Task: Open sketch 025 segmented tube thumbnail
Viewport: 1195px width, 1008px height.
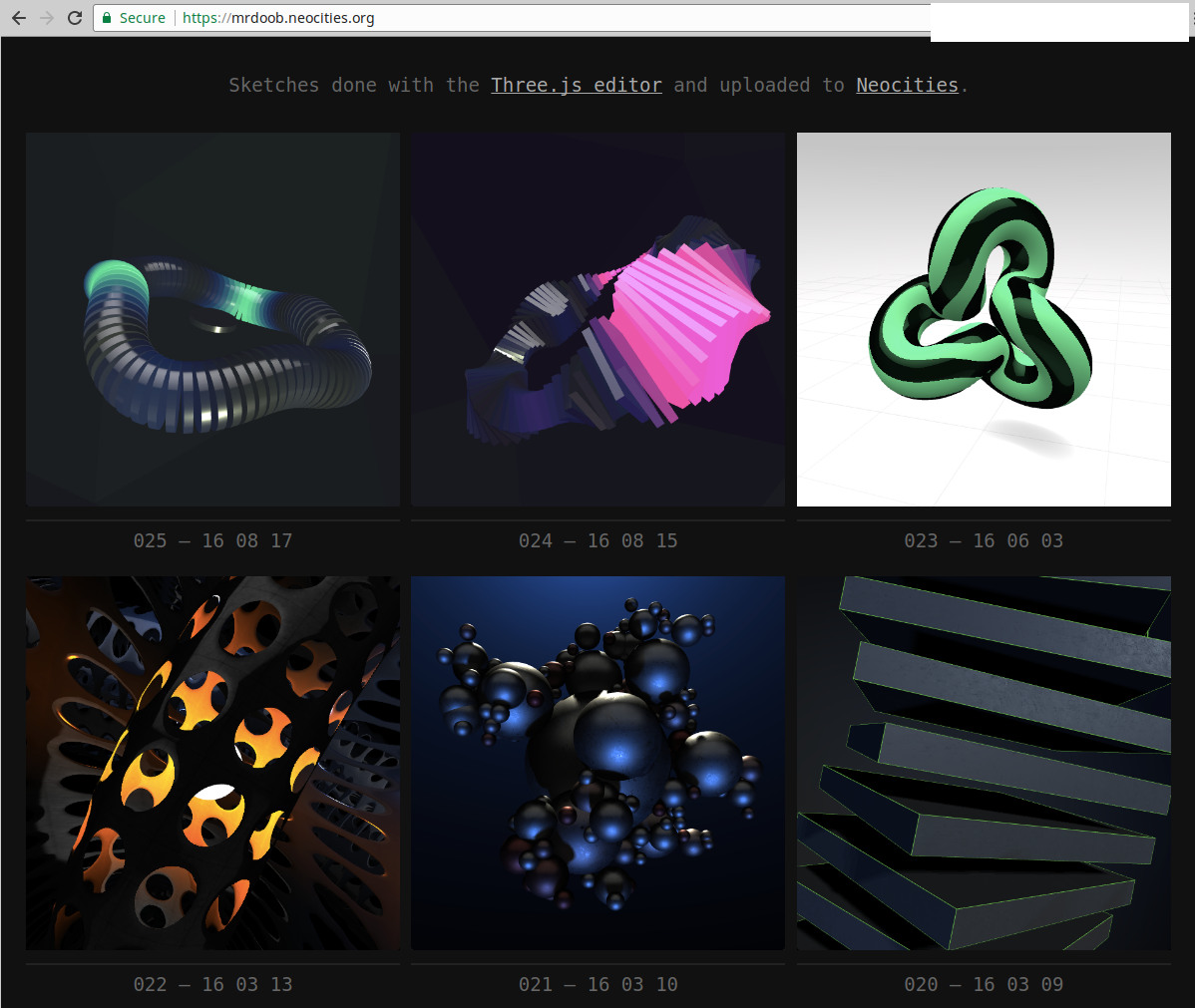Action: (x=212, y=319)
